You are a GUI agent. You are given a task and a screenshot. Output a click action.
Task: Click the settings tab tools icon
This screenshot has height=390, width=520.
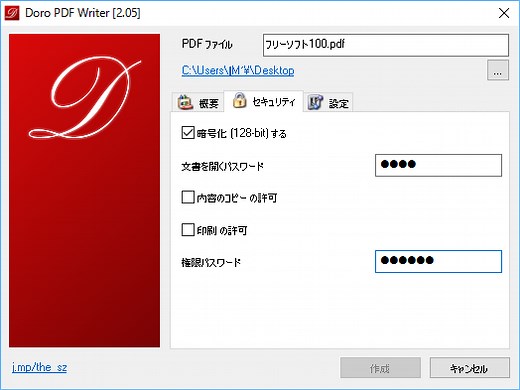[x=315, y=102]
